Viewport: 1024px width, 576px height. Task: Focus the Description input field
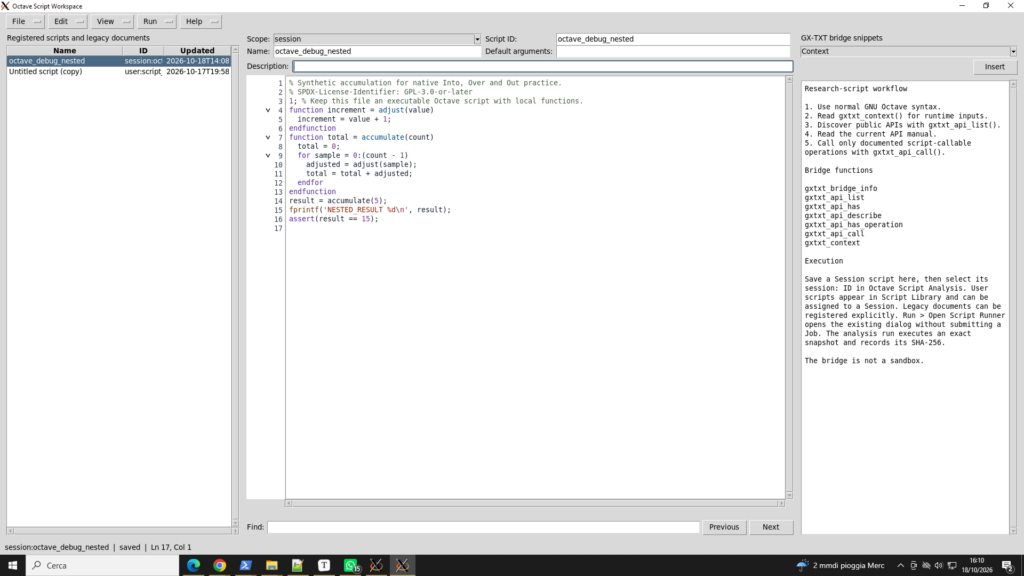[543, 66]
